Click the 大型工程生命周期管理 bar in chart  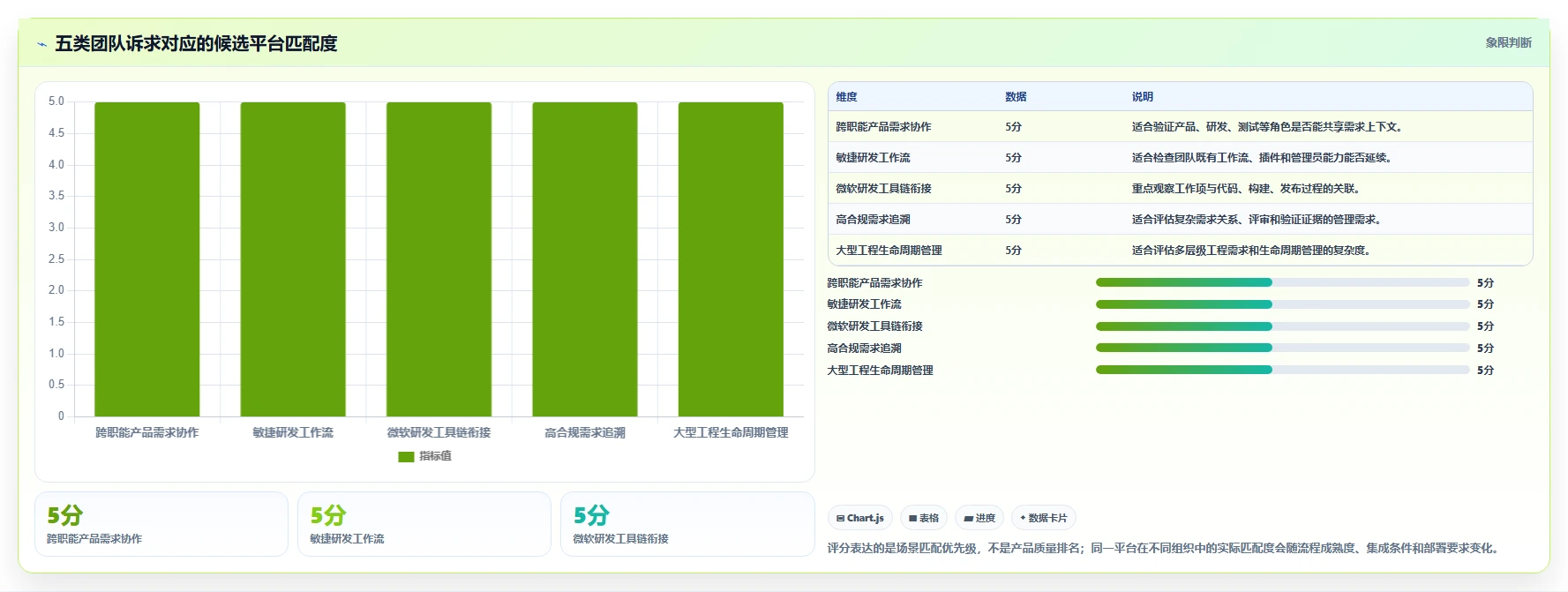[x=731, y=259]
